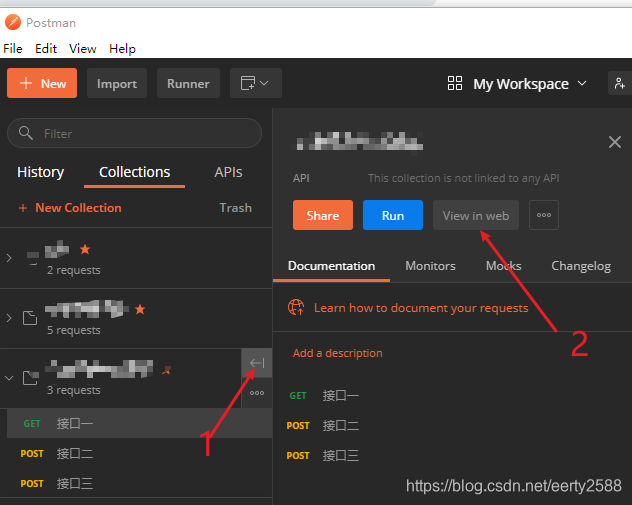The width and height of the screenshot is (632, 505).
Task: Click the Postman logo icon
Action: pos(13,22)
